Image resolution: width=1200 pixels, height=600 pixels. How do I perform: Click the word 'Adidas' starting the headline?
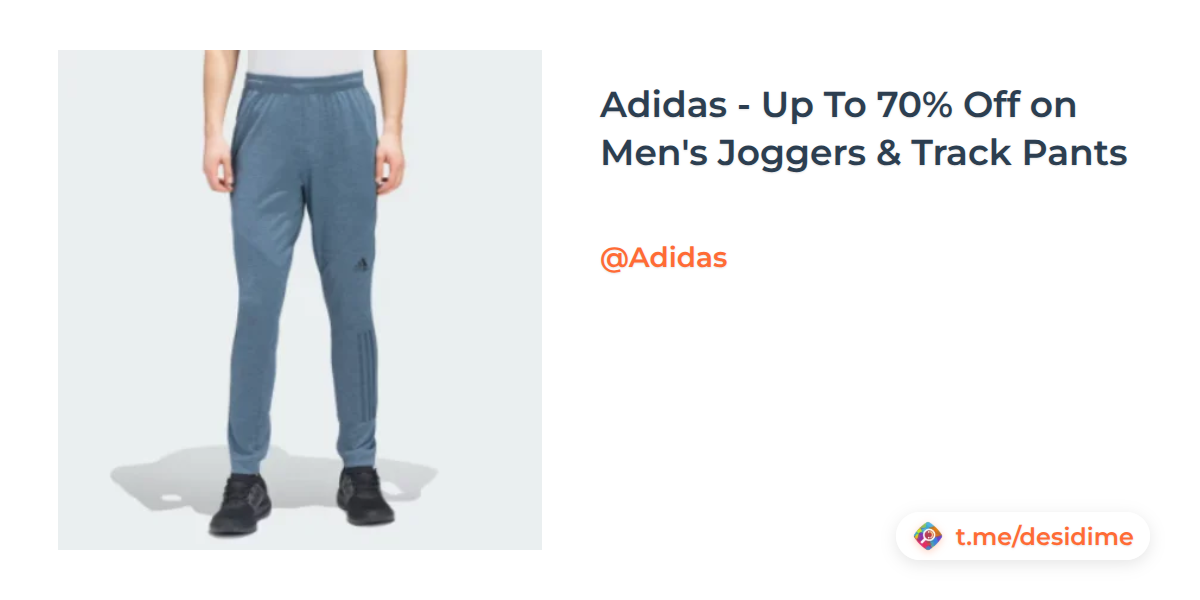(664, 104)
